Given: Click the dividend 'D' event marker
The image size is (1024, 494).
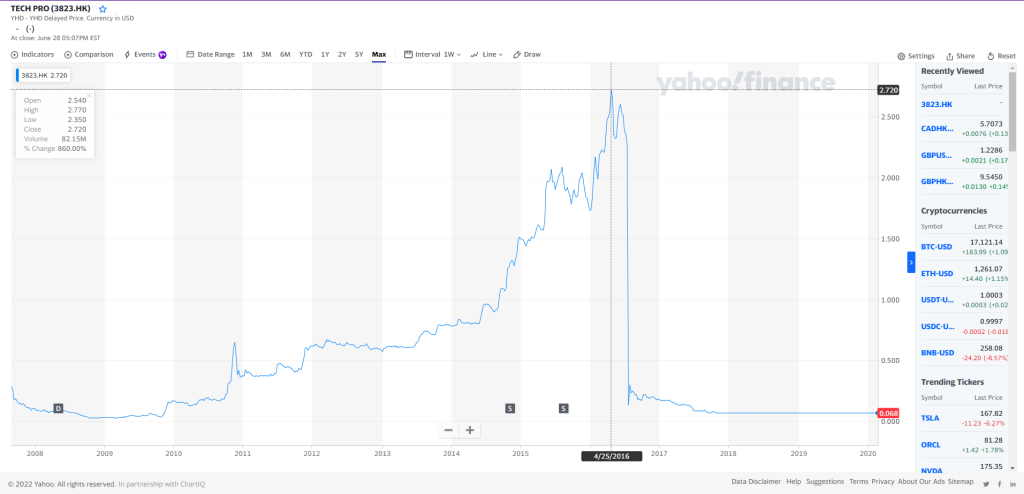Looking at the screenshot, I should tap(58, 408).
